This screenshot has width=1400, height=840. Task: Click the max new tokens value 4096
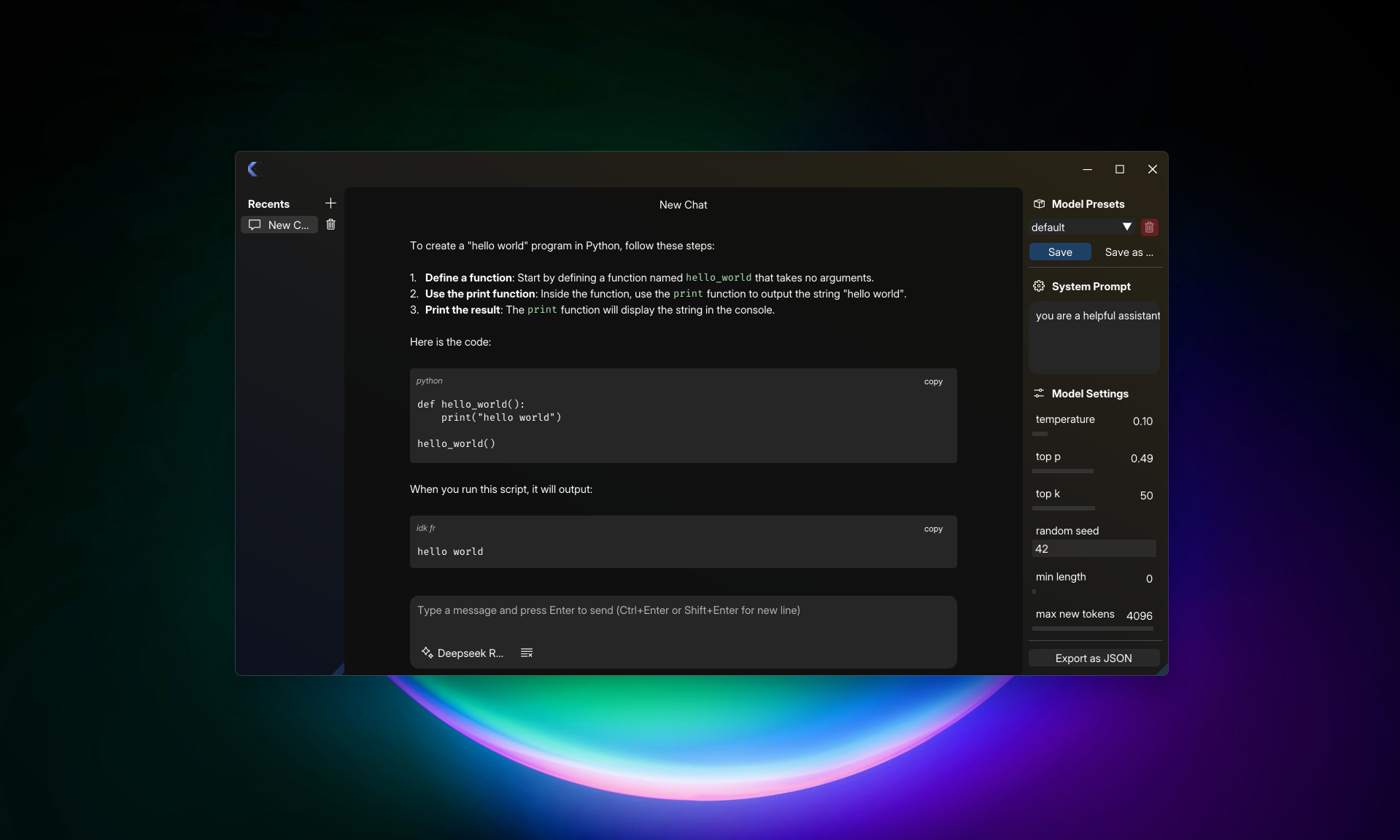click(1139, 616)
